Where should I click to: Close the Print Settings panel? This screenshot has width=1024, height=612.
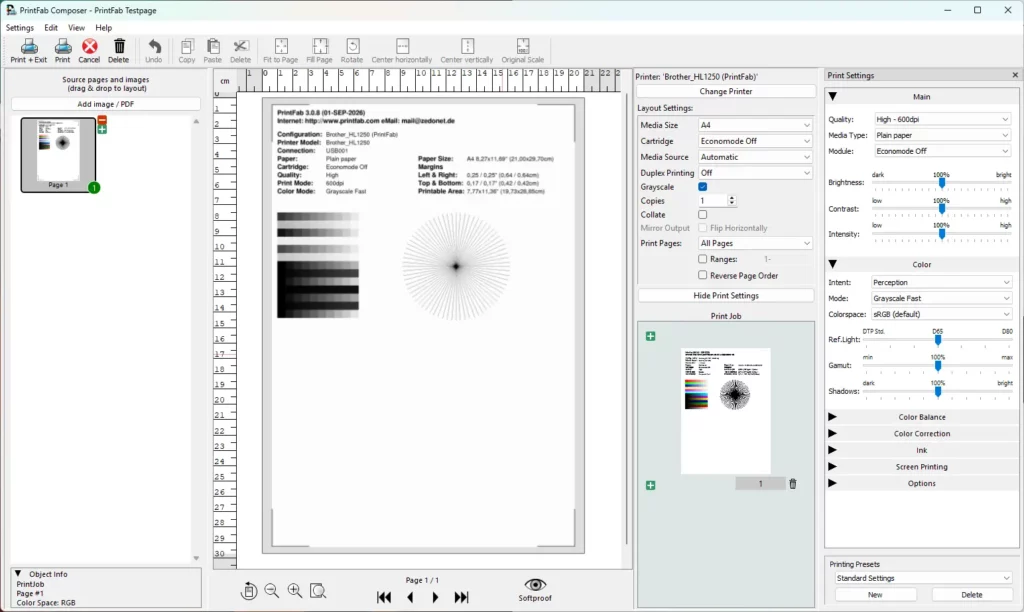click(x=1015, y=75)
